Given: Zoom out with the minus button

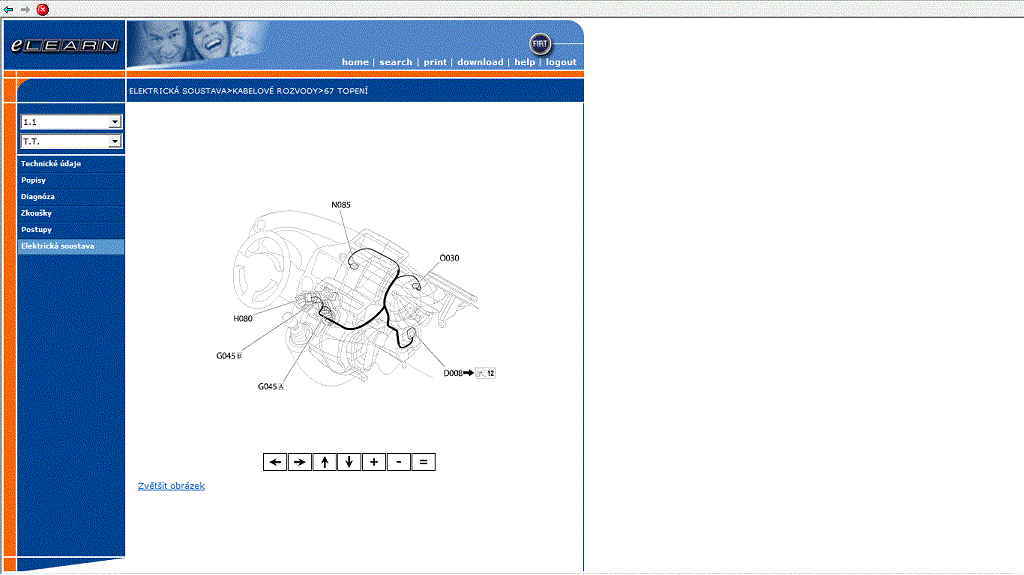Looking at the screenshot, I should (399, 462).
